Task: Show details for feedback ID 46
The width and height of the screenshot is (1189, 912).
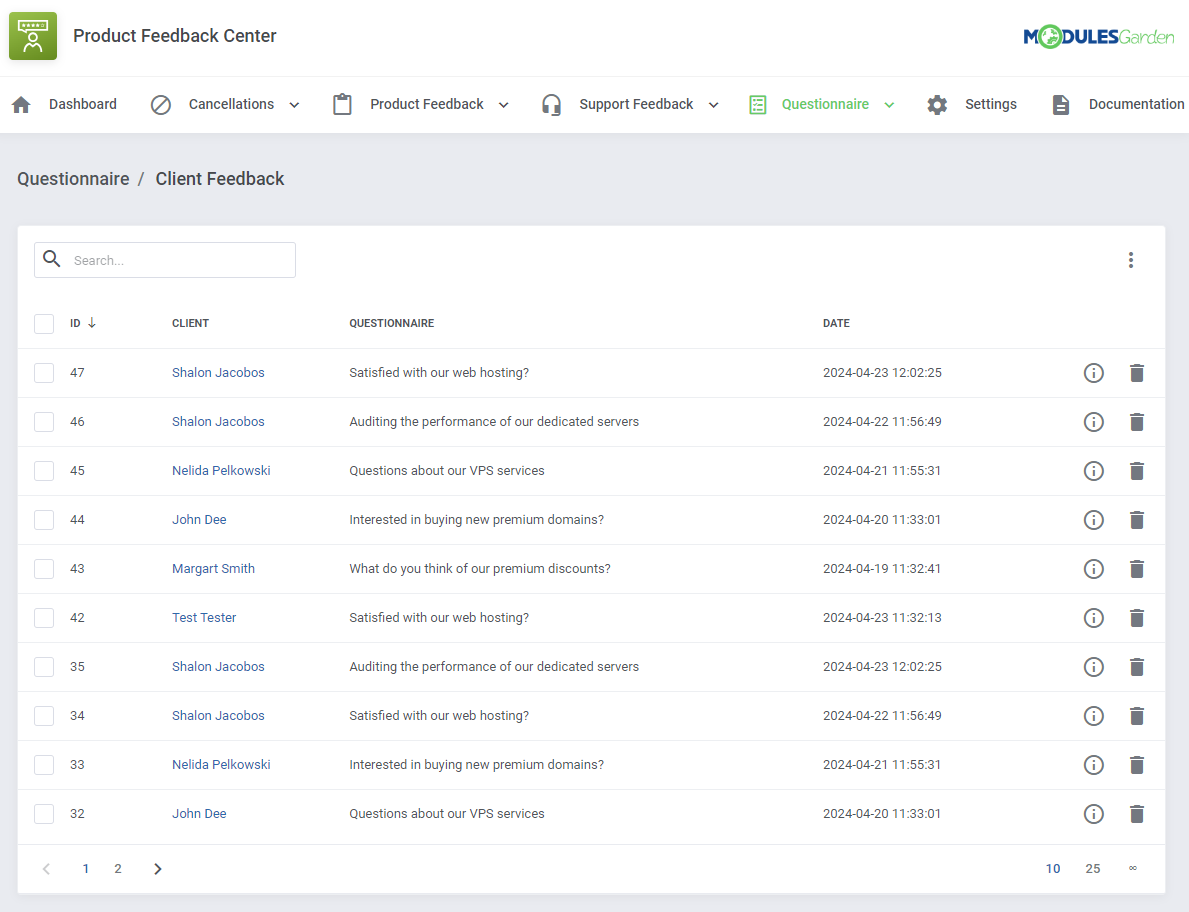Action: [x=1093, y=422]
